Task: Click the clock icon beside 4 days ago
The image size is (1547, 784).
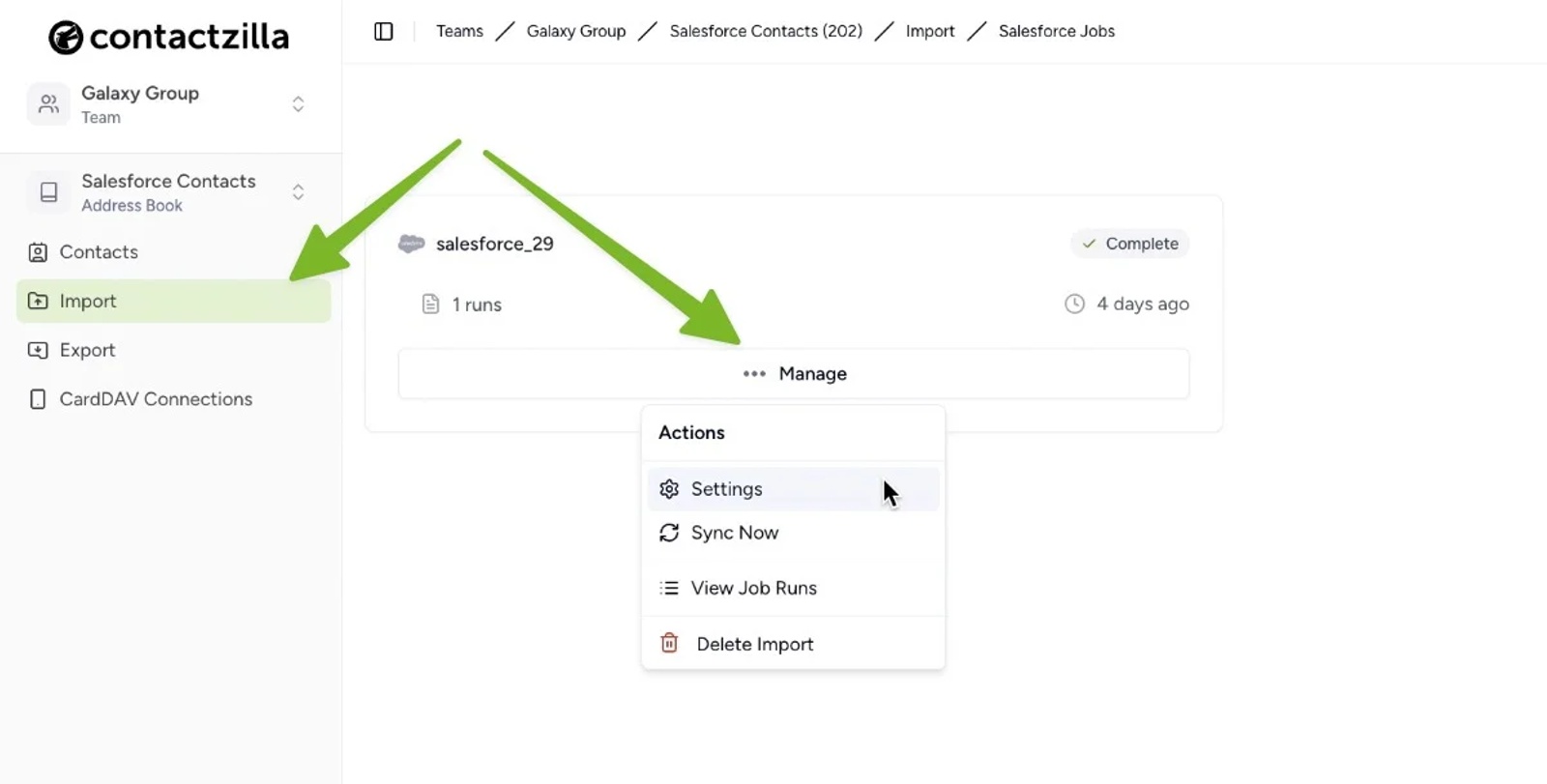Action: pos(1074,304)
